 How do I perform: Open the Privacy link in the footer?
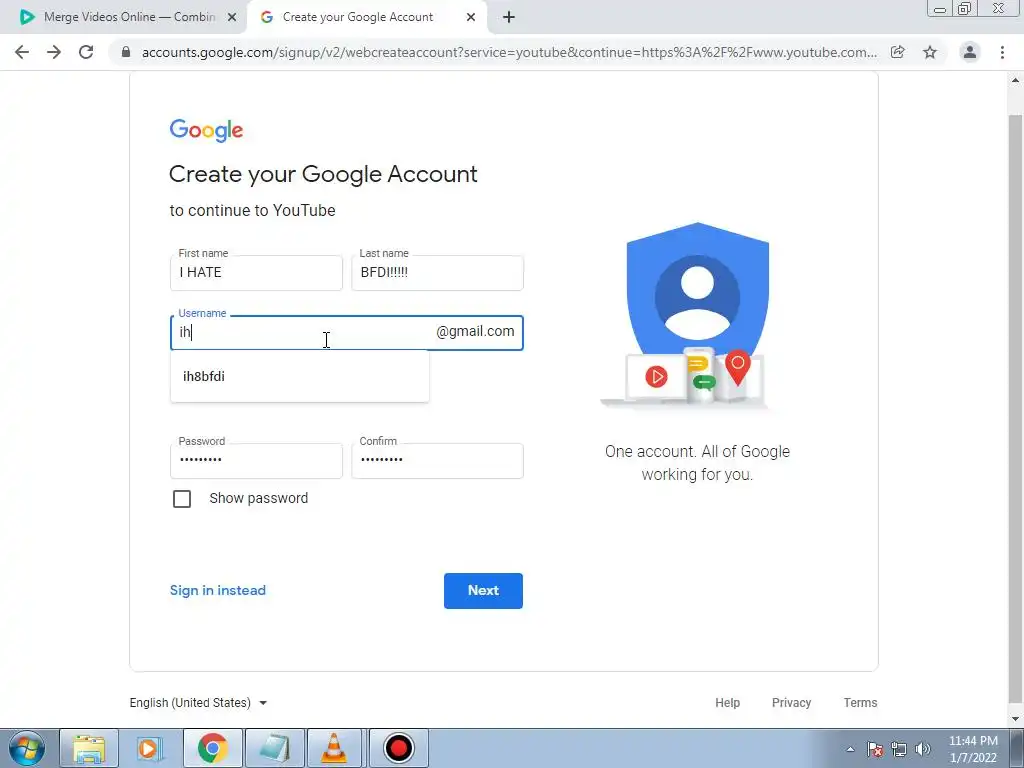(x=792, y=703)
